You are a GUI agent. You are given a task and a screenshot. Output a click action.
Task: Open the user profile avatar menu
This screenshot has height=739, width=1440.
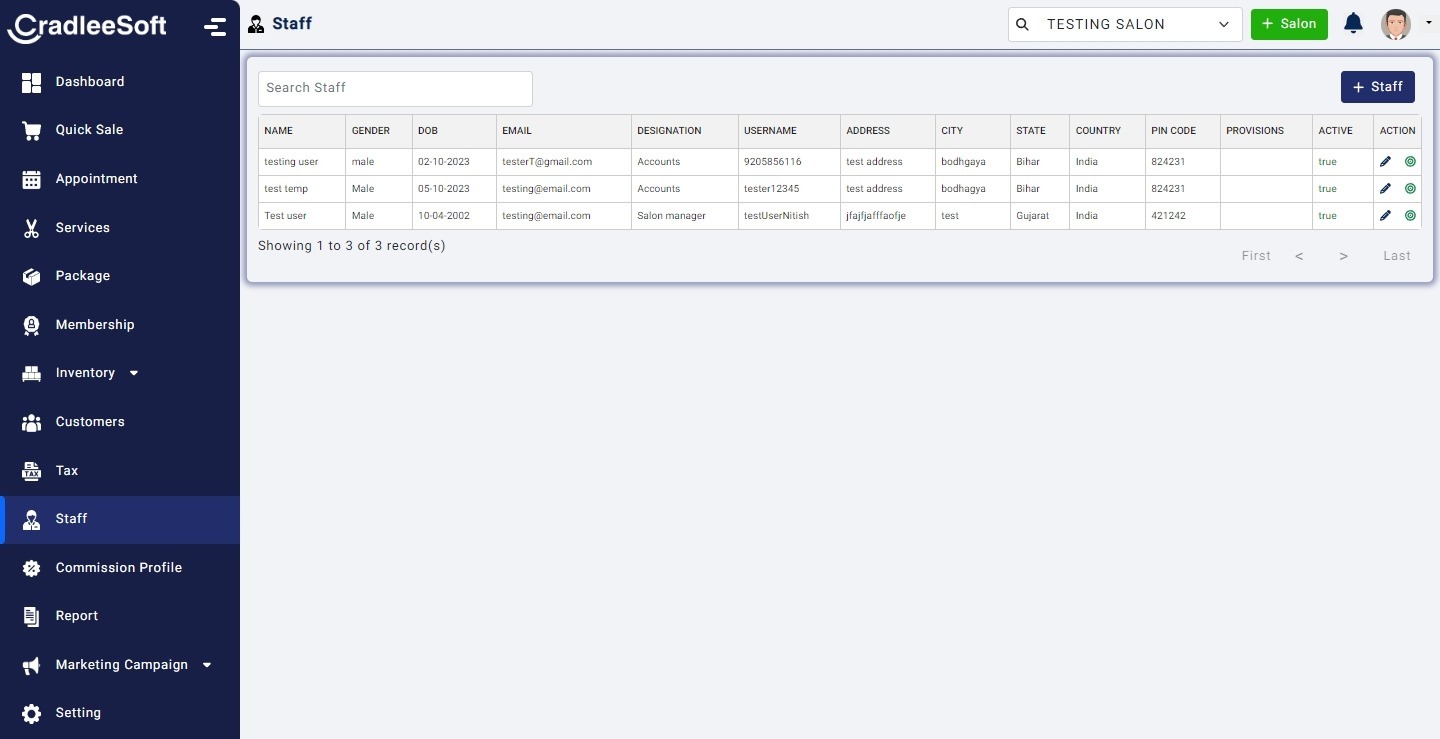(x=1396, y=24)
